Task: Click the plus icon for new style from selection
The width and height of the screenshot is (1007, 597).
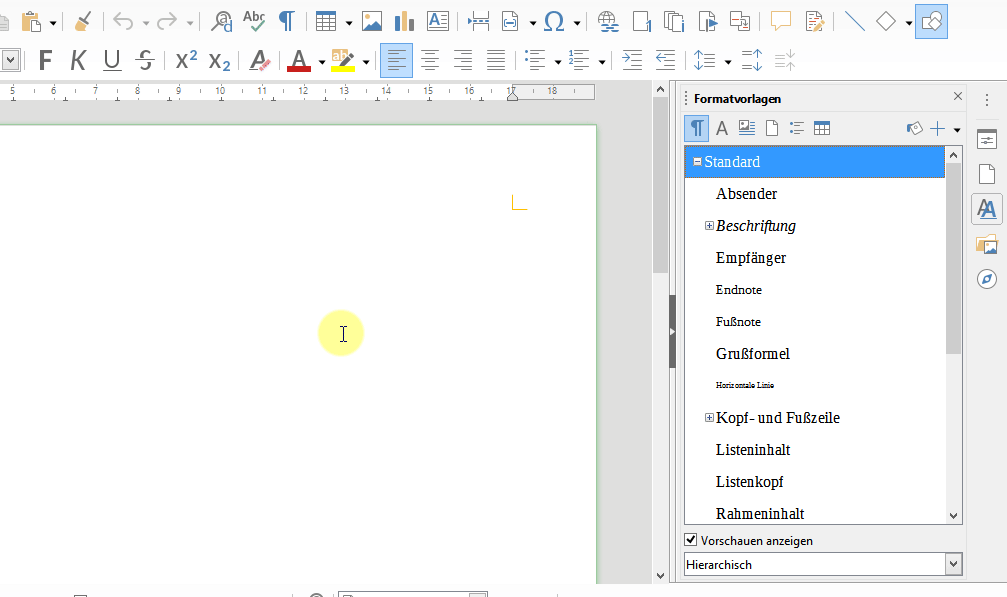Action: [x=938, y=128]
